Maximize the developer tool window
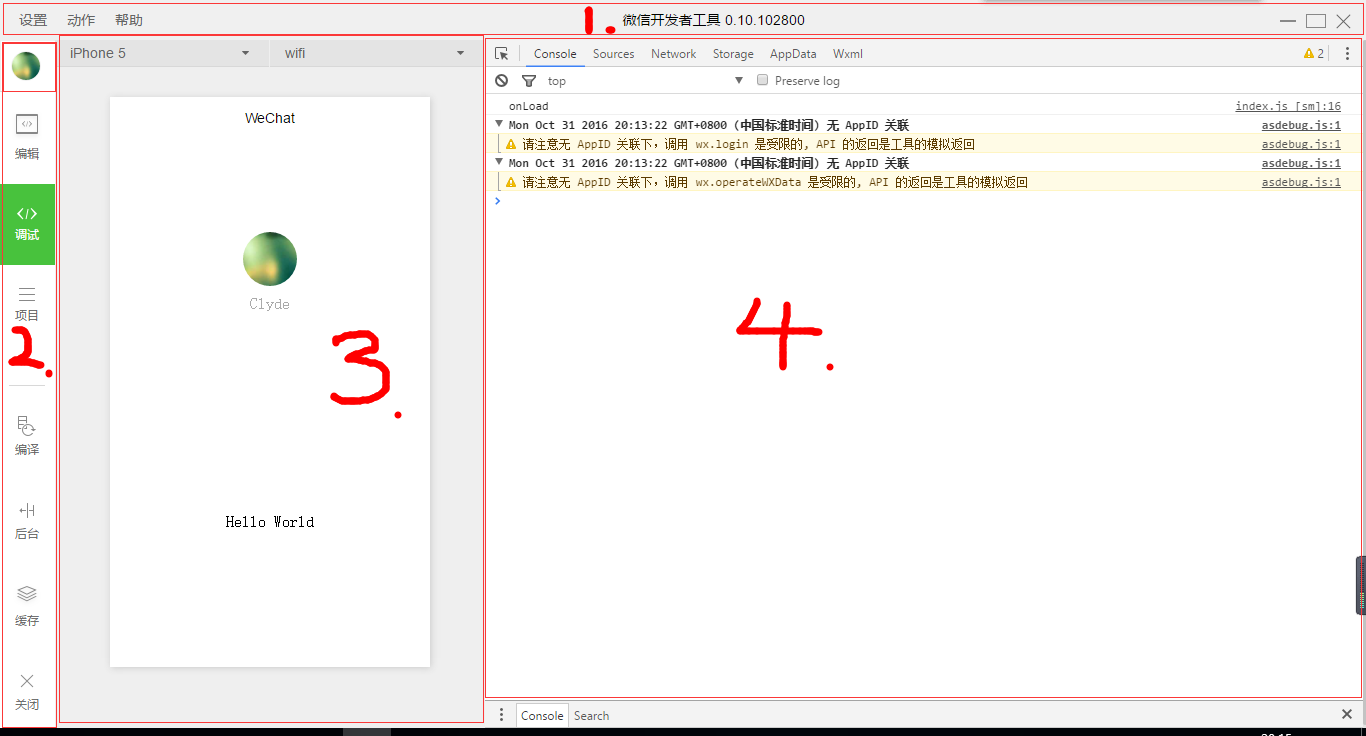The height and width of the screenshot is (736, 1366). 1316,20
